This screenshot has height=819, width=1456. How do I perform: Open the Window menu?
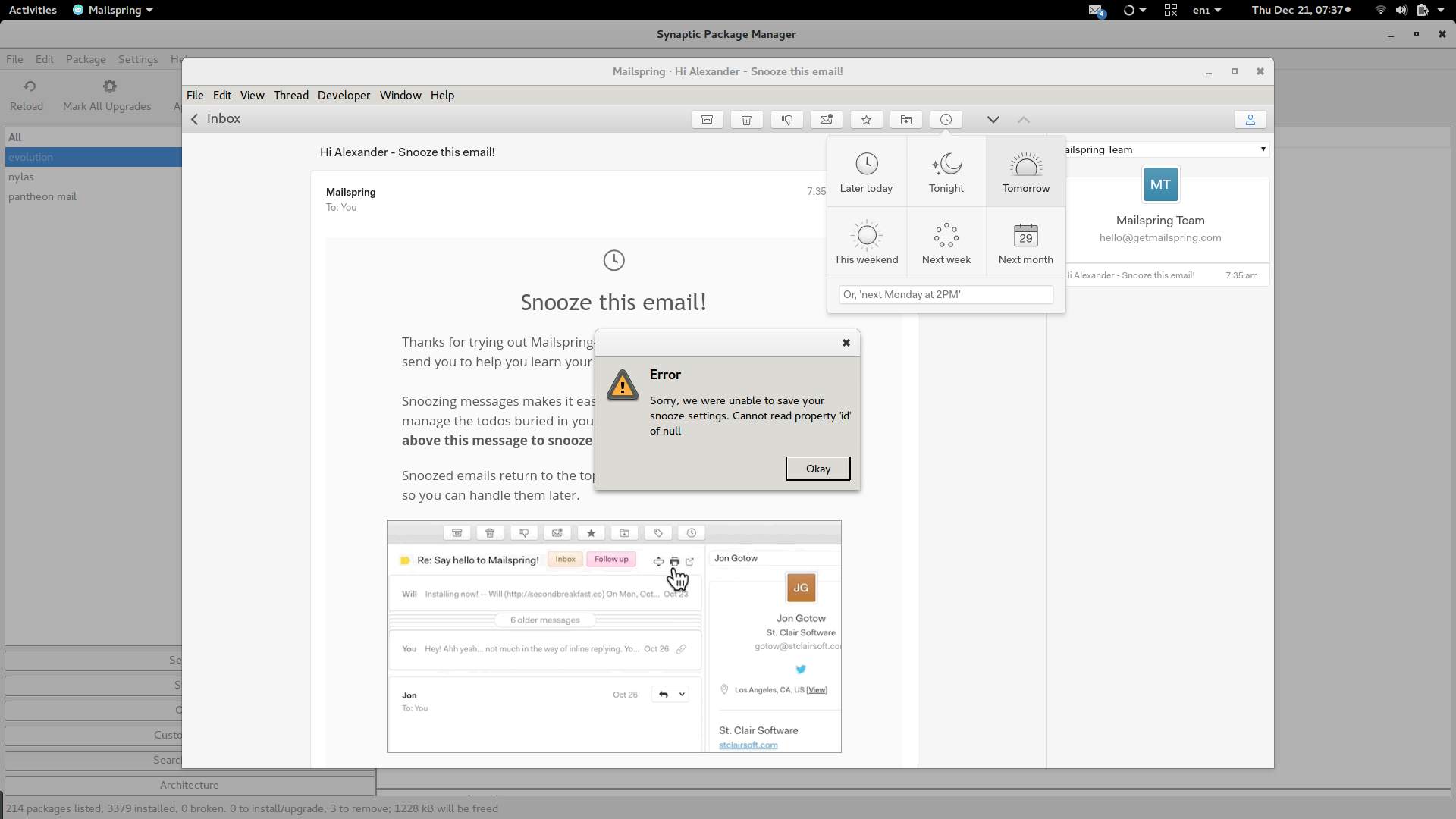400,96
